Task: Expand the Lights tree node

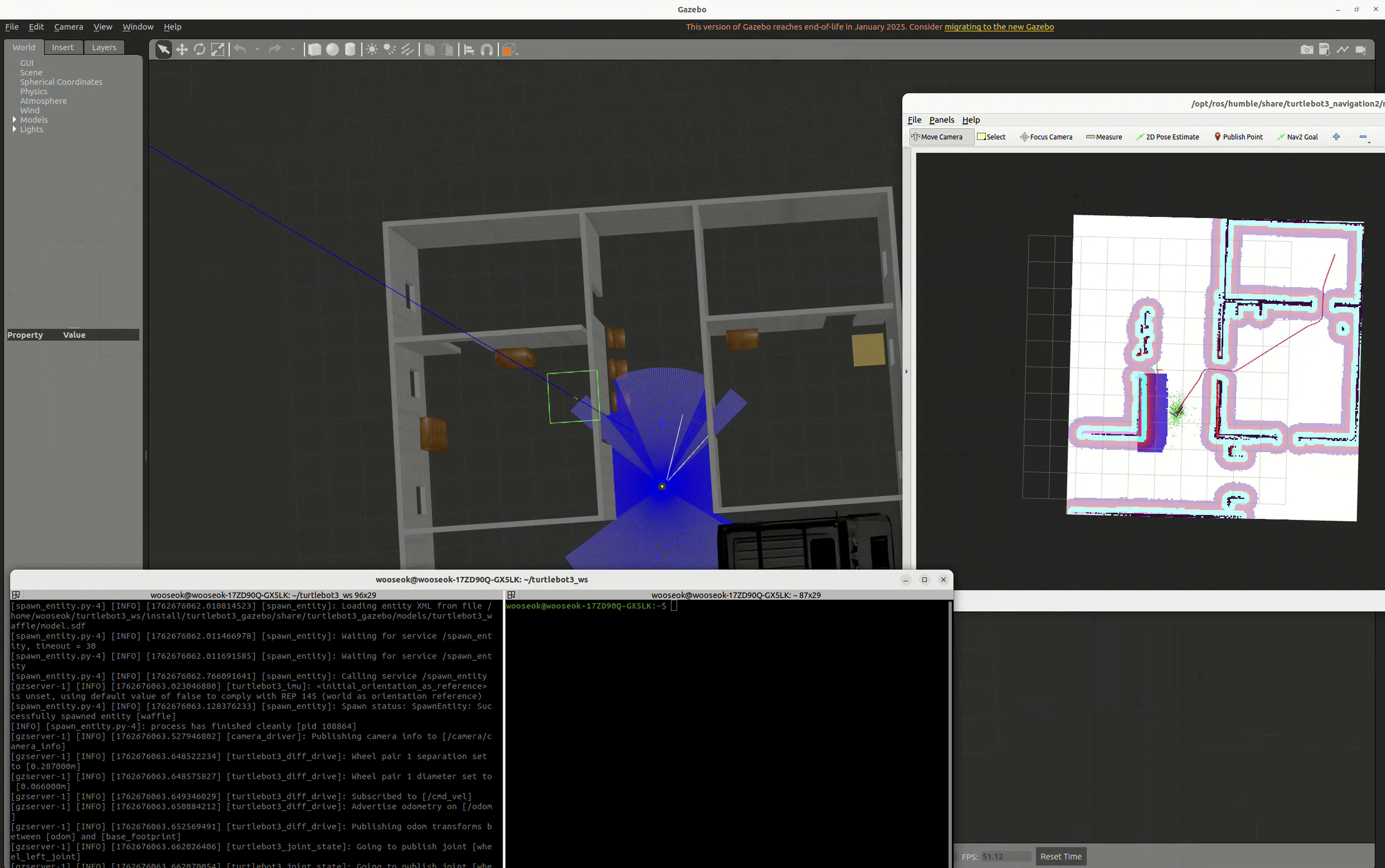Action: click(14, 129)
